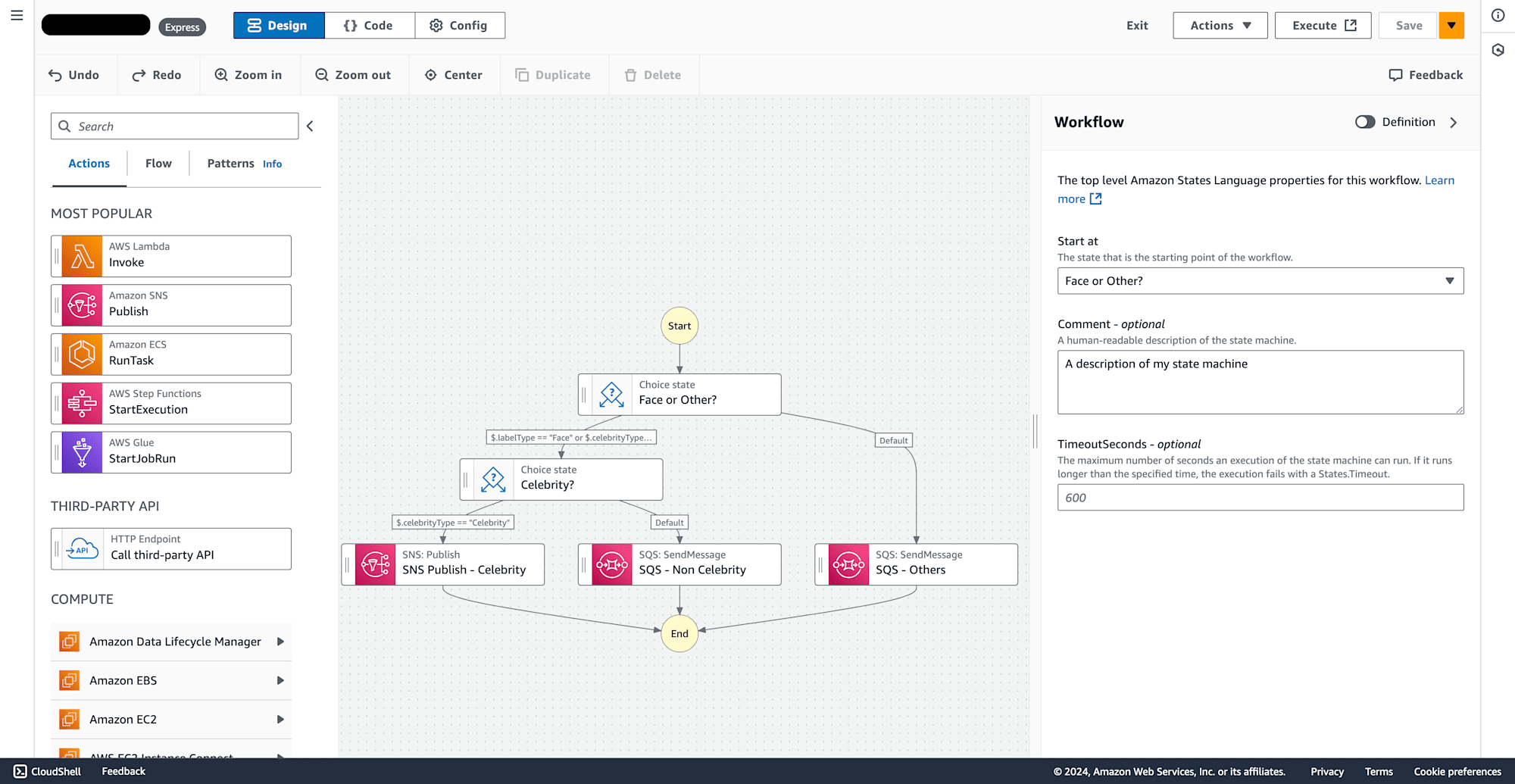Select the SQS - Others node icon
Image resolution: width=1515 pixels, height=784 pixels.
[848, 564]
